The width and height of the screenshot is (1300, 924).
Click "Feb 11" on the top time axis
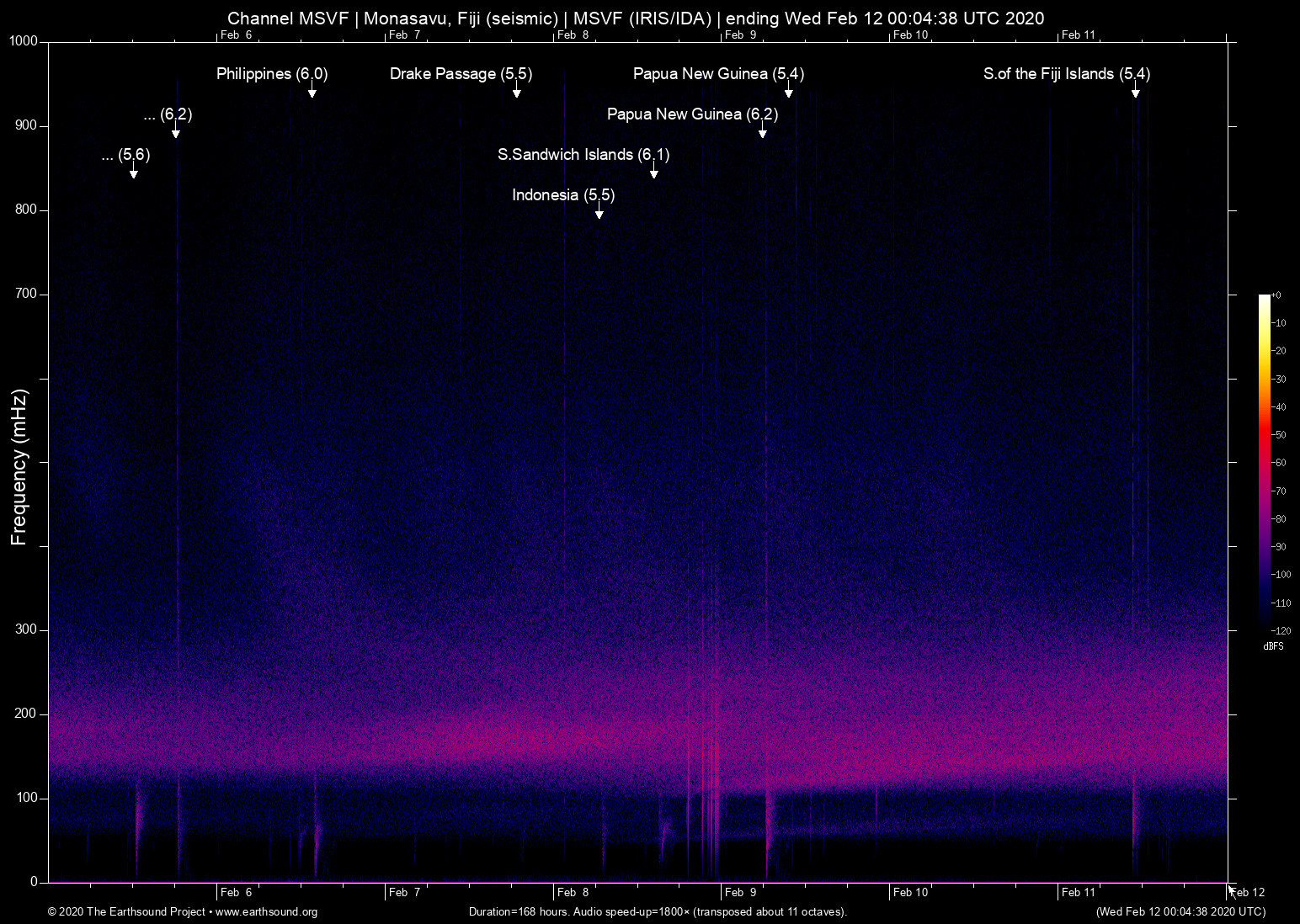point(1079,35)
